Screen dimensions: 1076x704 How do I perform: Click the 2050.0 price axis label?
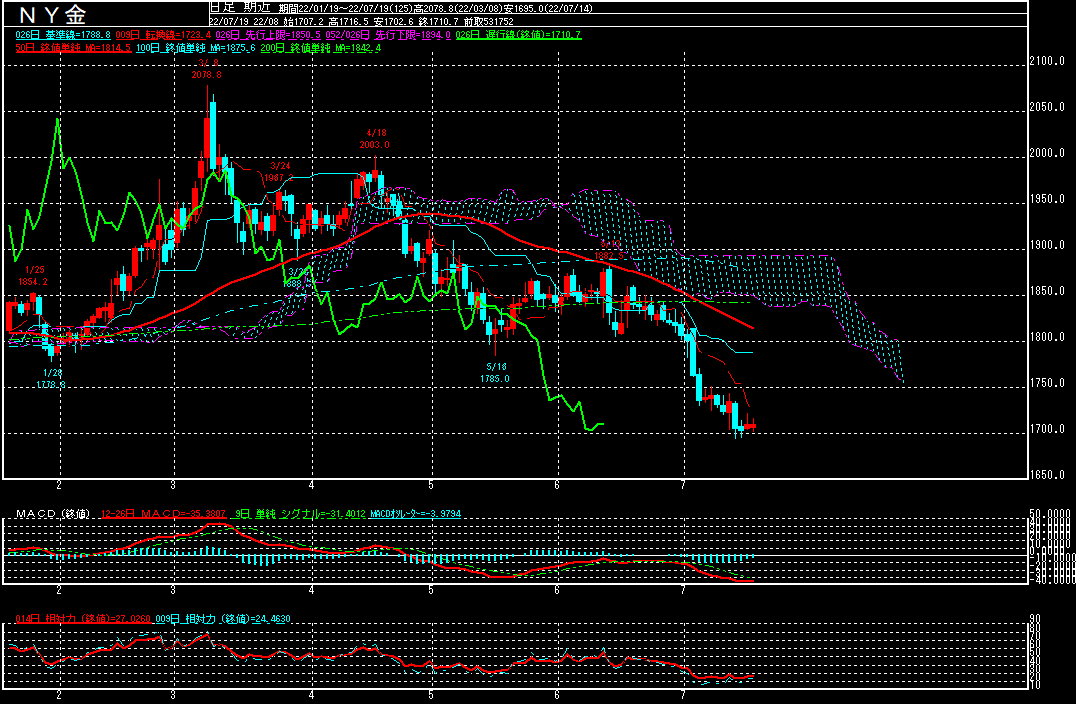[1047, 107]
